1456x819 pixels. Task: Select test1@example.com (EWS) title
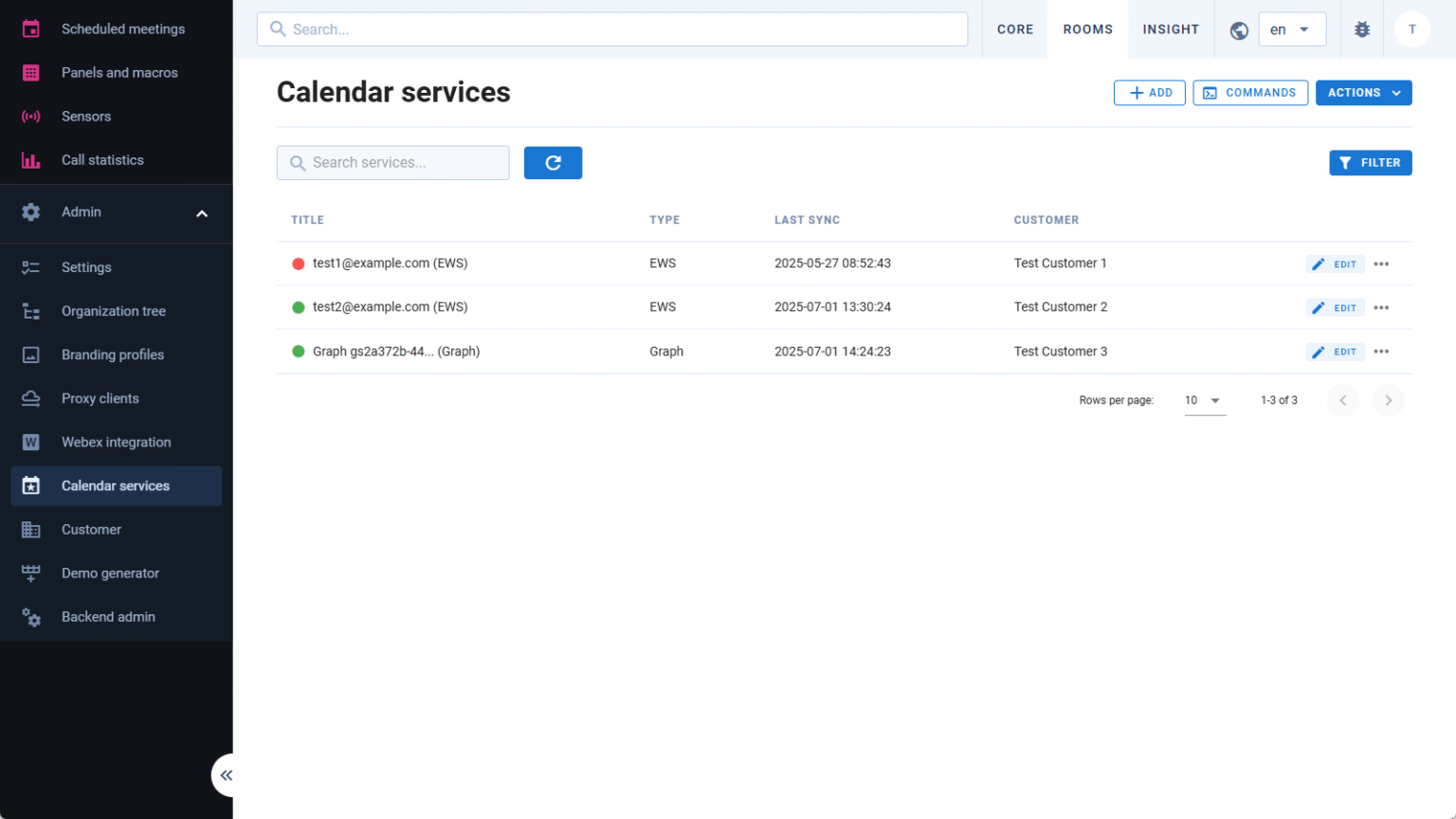click(x=391, y=264)
